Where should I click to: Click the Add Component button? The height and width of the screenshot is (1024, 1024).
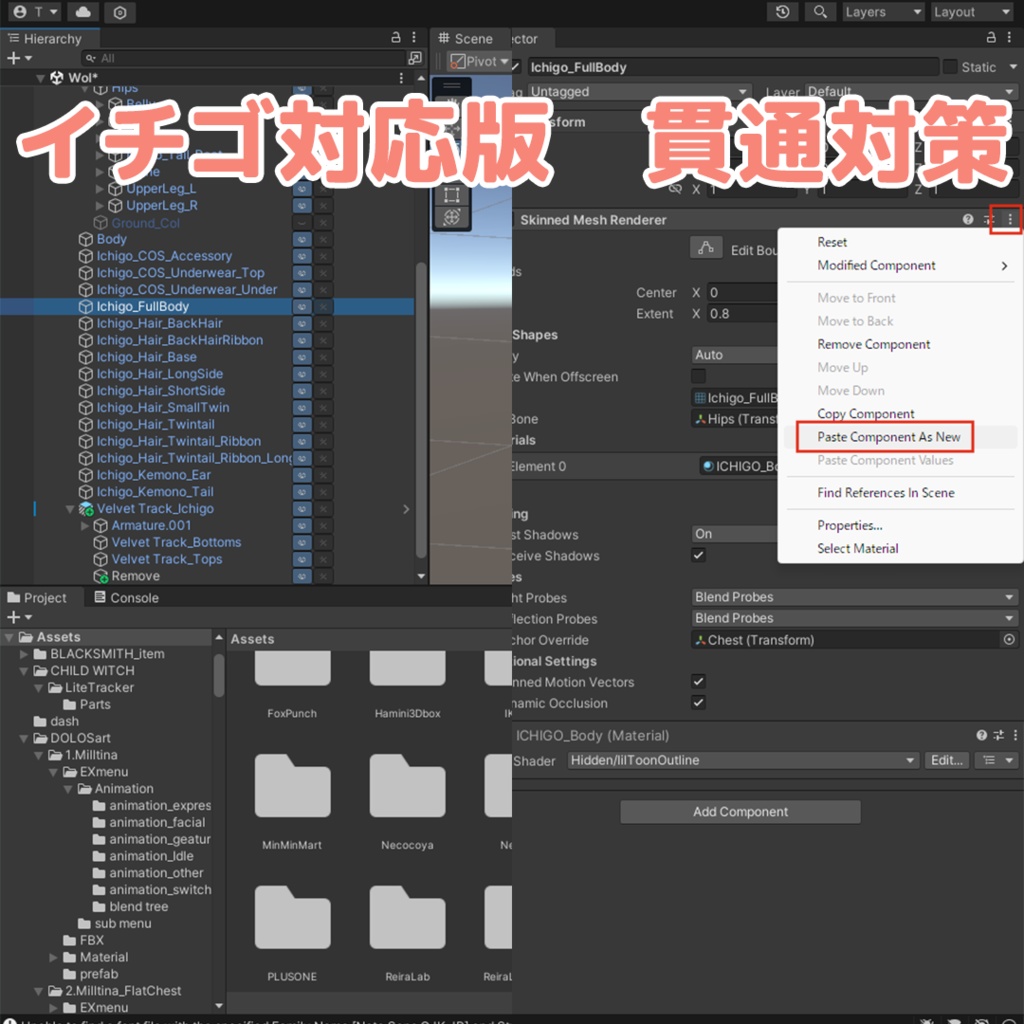click(740, 812)
